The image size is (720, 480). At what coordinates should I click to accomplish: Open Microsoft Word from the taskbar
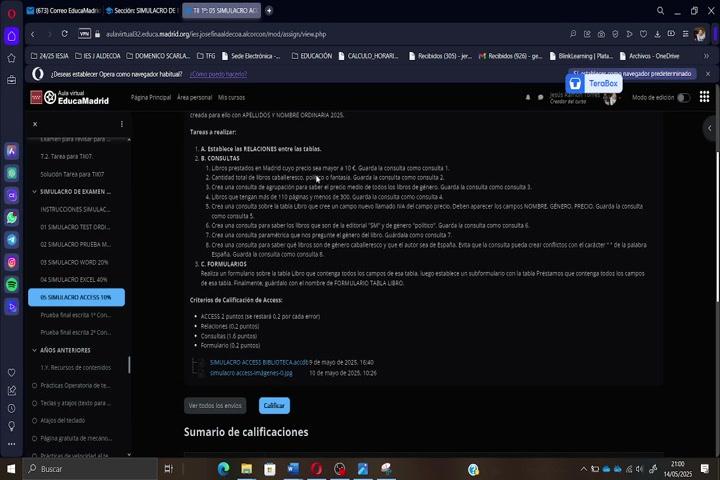click(293, 469)
